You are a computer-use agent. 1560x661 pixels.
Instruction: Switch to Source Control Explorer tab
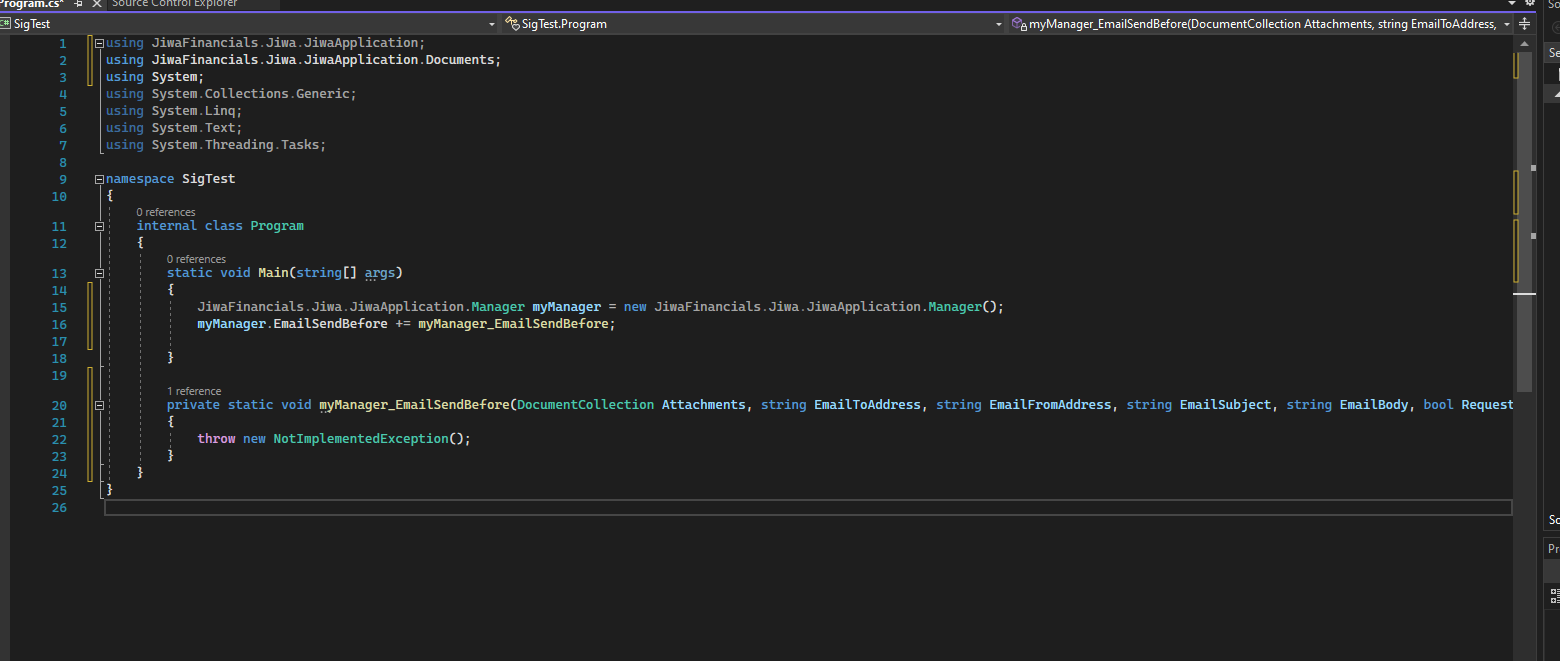174,4
